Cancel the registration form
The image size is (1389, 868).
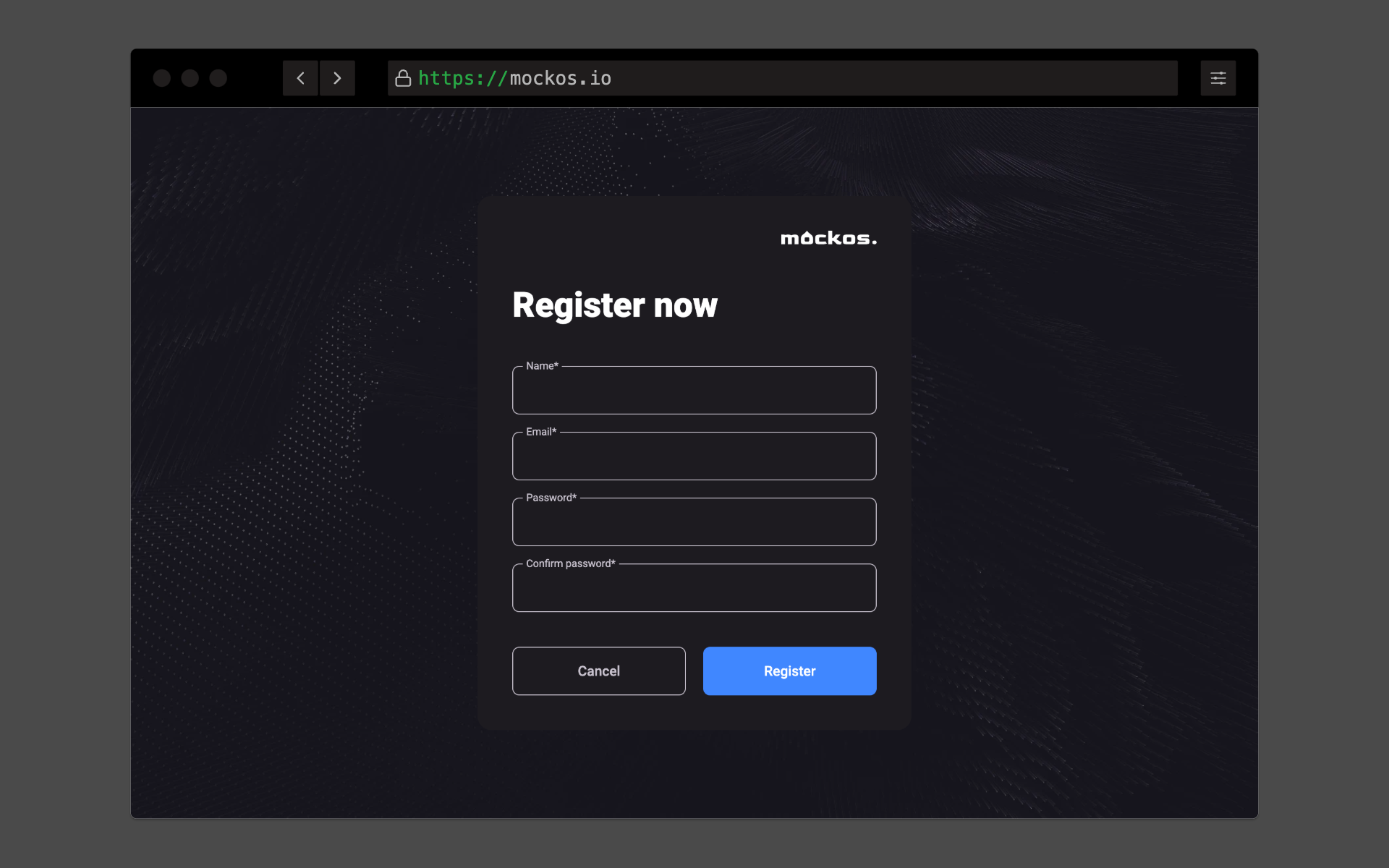pos(599,671)
